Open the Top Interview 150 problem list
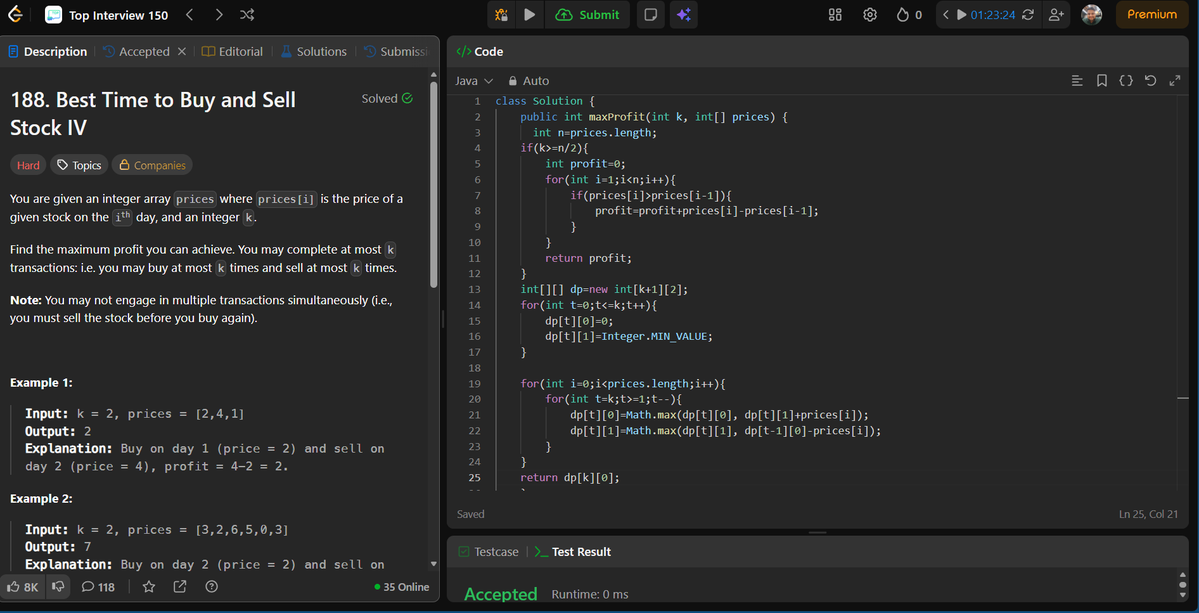 pos(107,15)
